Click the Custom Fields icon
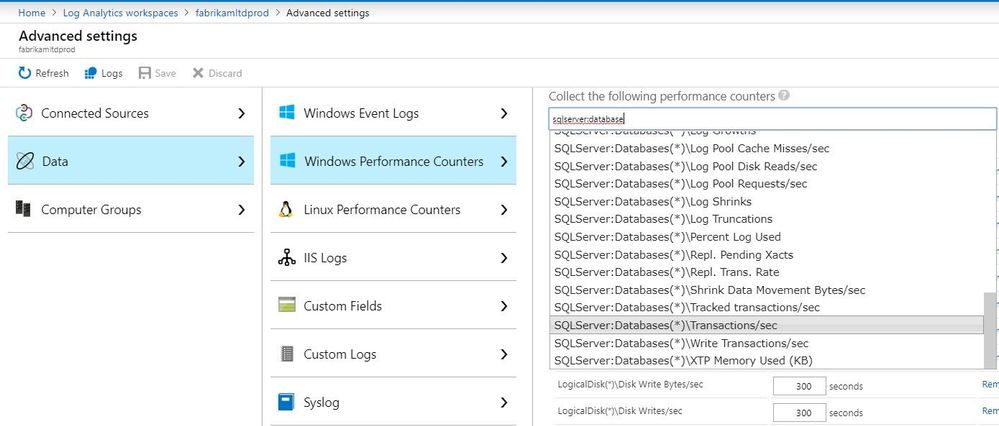The width and height of the screenshot is (999, 426). pos(287,305)
